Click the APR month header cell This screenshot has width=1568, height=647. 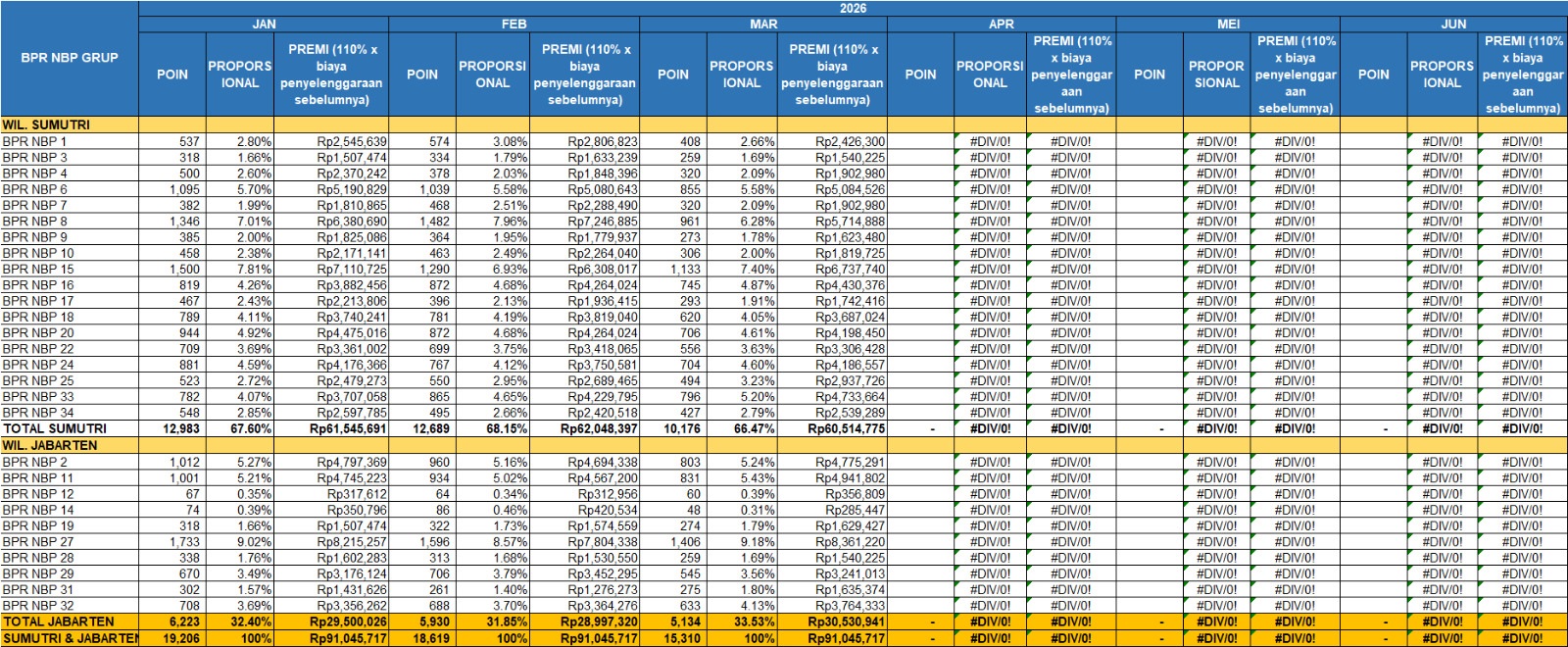(x=1002, y=24)
